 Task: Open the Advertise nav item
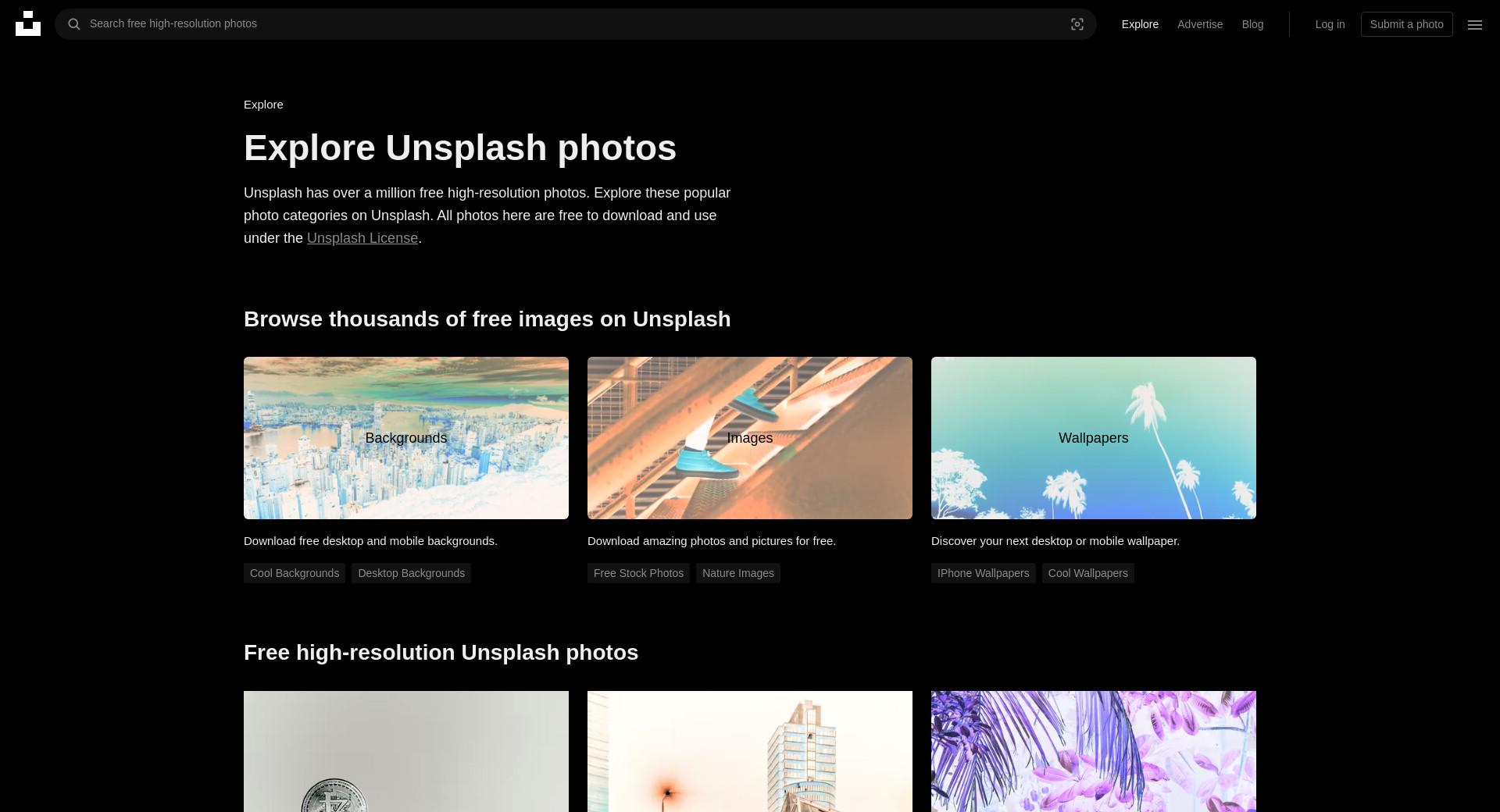(1200, 24)
